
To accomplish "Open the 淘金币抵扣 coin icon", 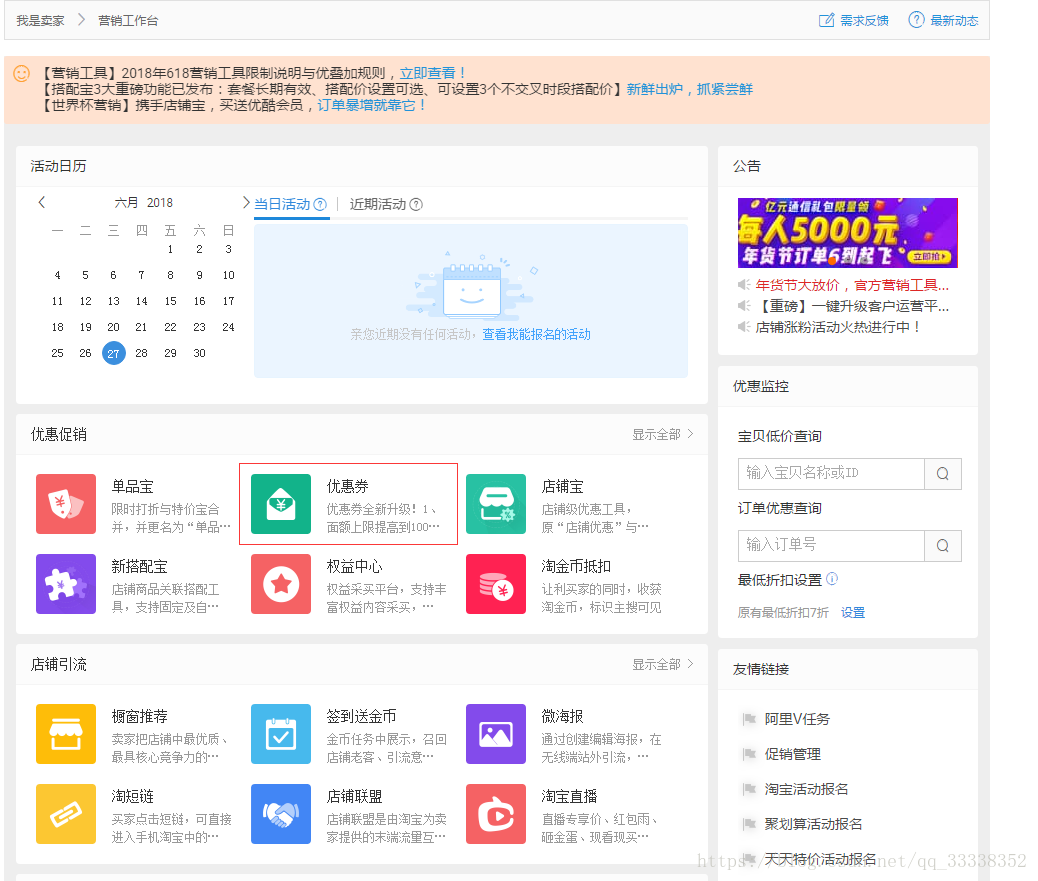I will tap(496, 584).
